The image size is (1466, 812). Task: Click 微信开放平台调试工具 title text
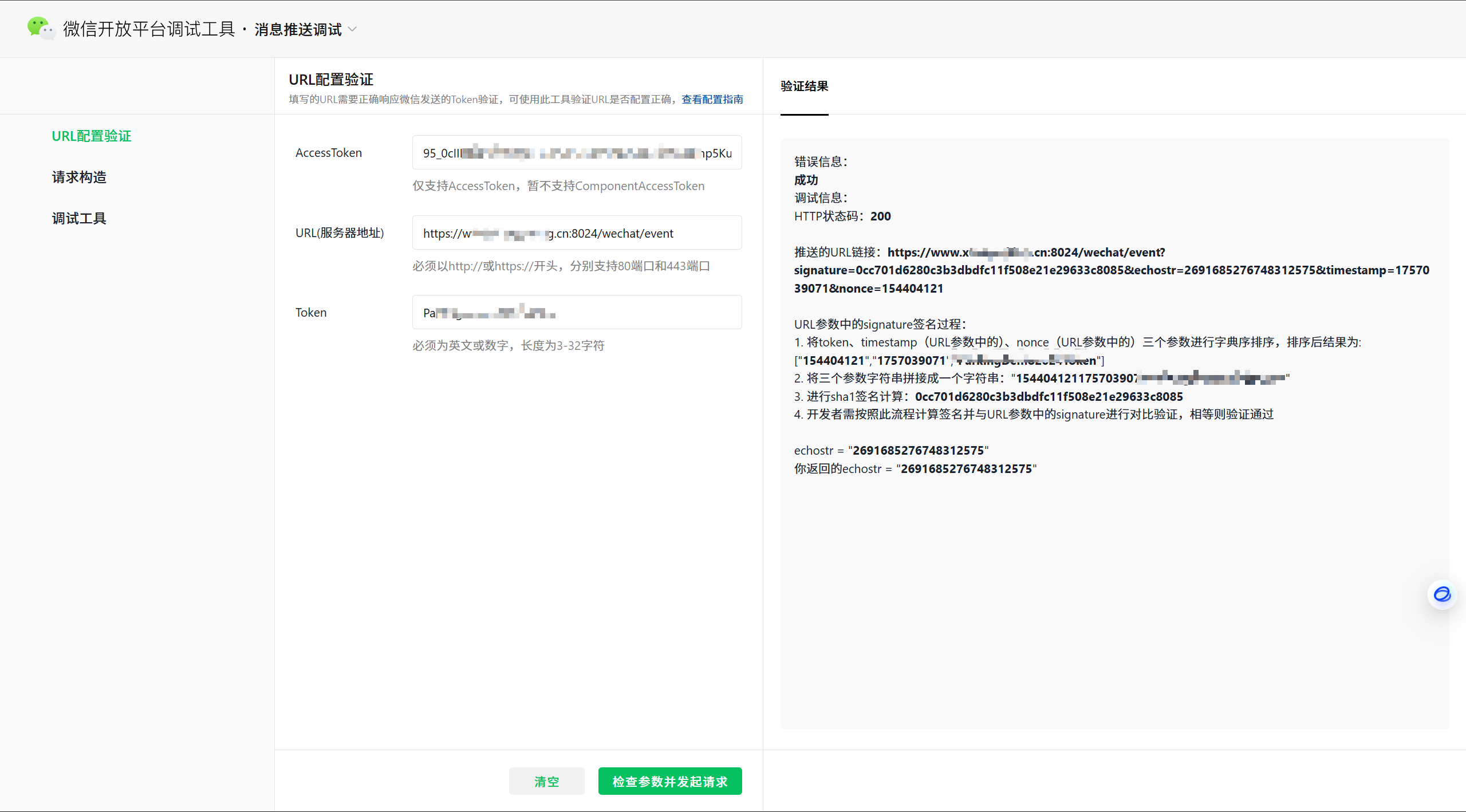[x=149, y=29]
